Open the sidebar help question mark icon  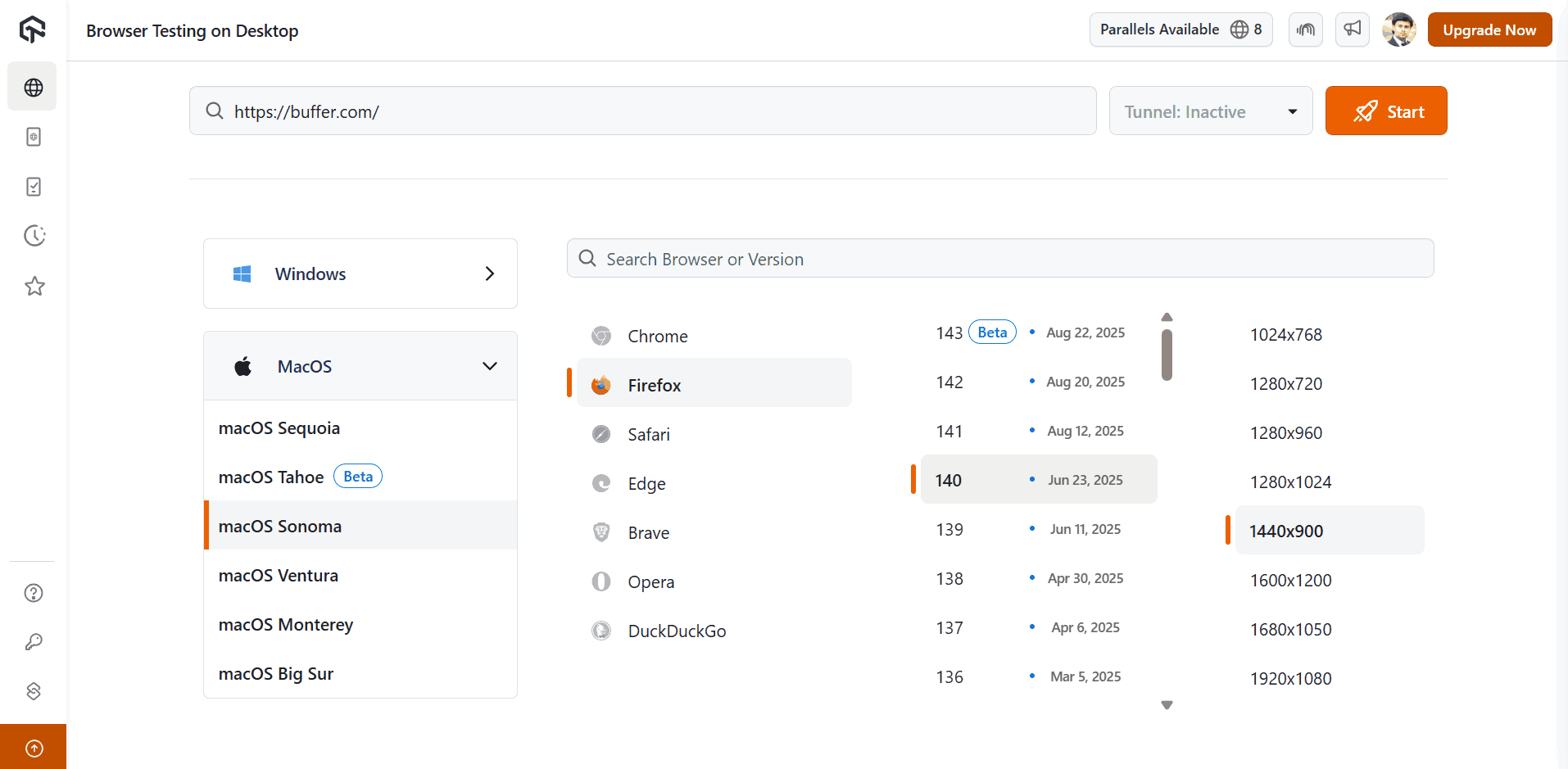32,593
